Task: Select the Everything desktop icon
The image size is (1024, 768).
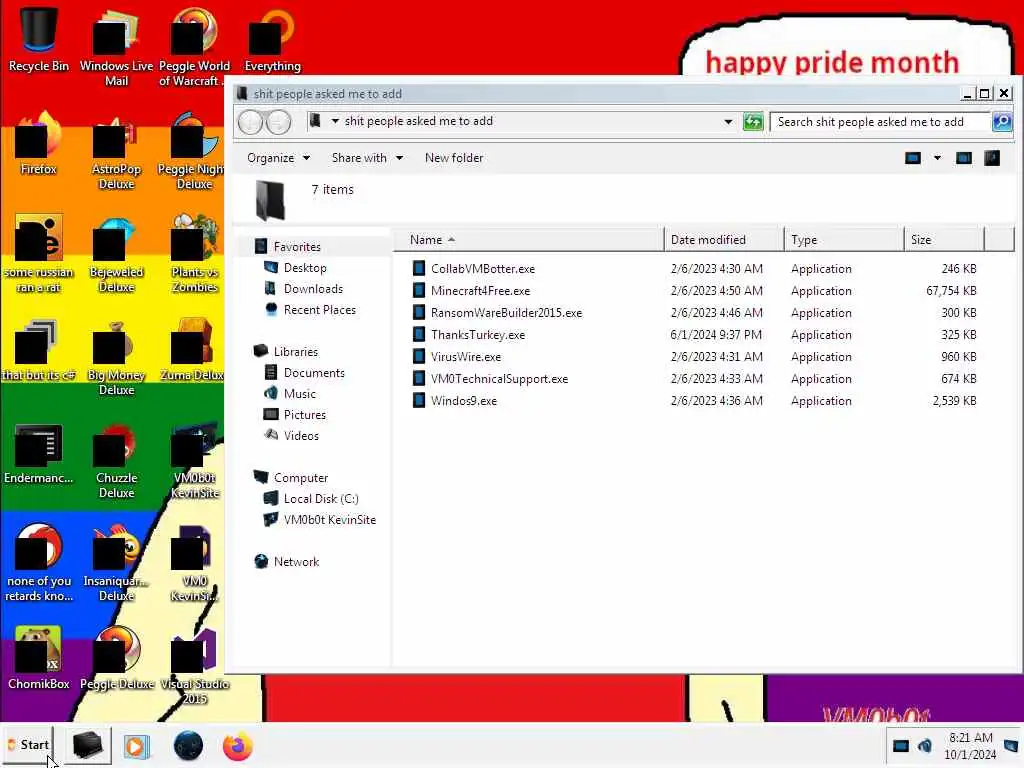Action: click(272, 39)
